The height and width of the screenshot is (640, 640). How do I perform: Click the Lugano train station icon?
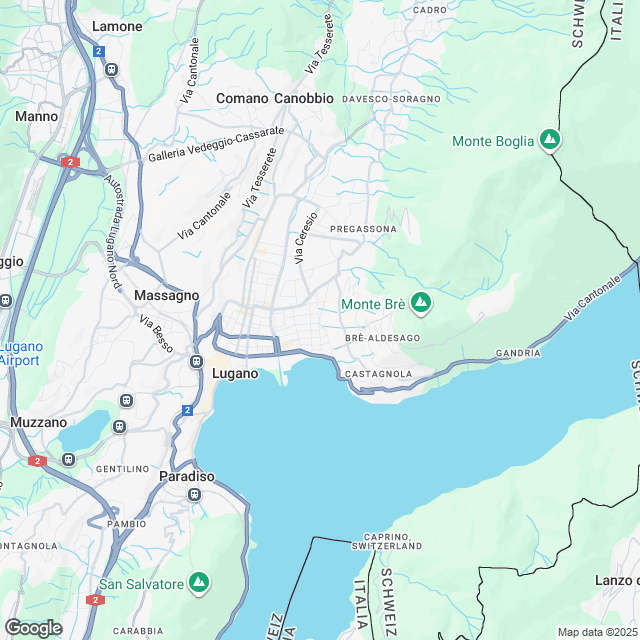tap(196, 361)
